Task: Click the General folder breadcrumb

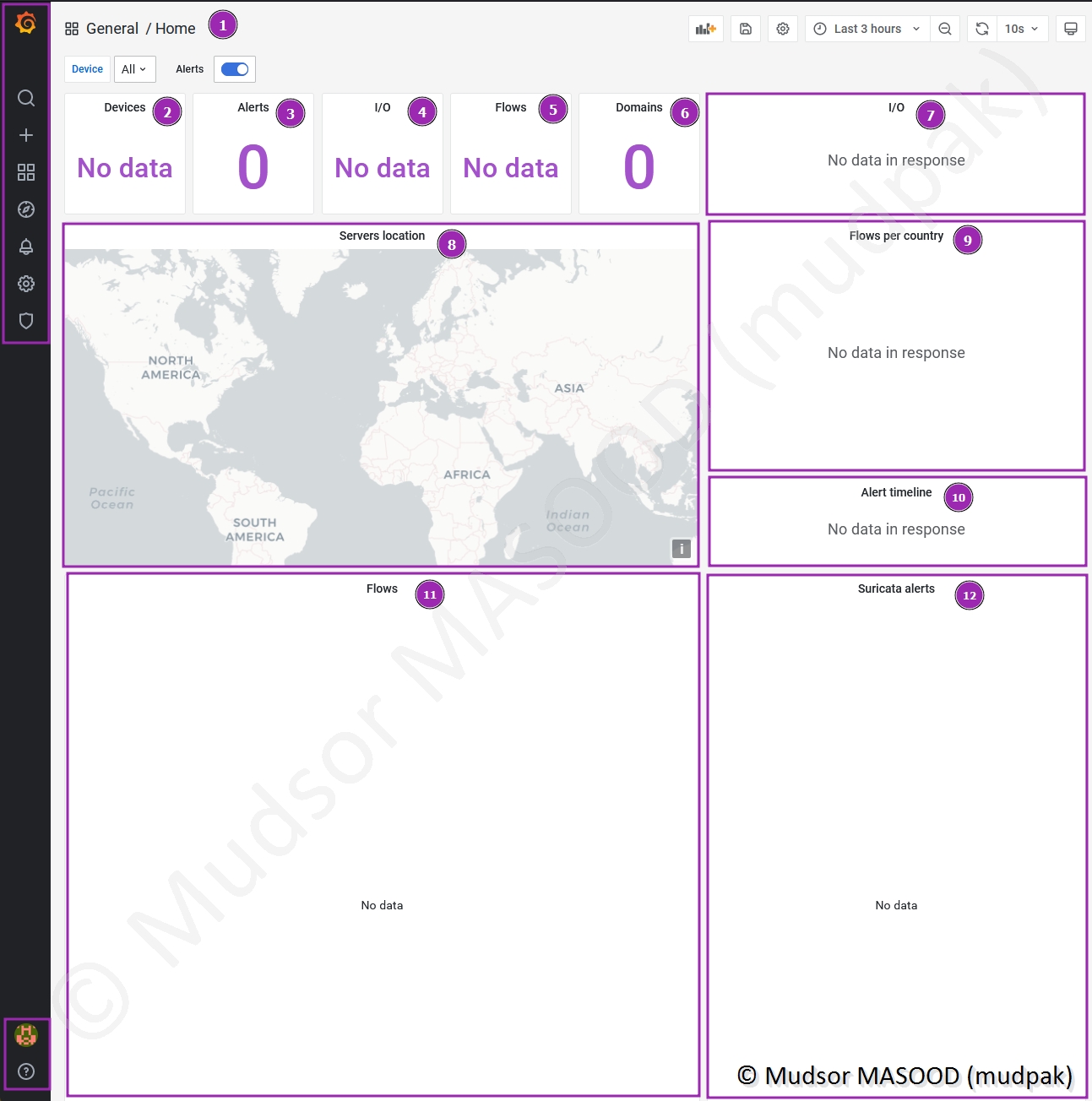Action: tap(111, 29)
